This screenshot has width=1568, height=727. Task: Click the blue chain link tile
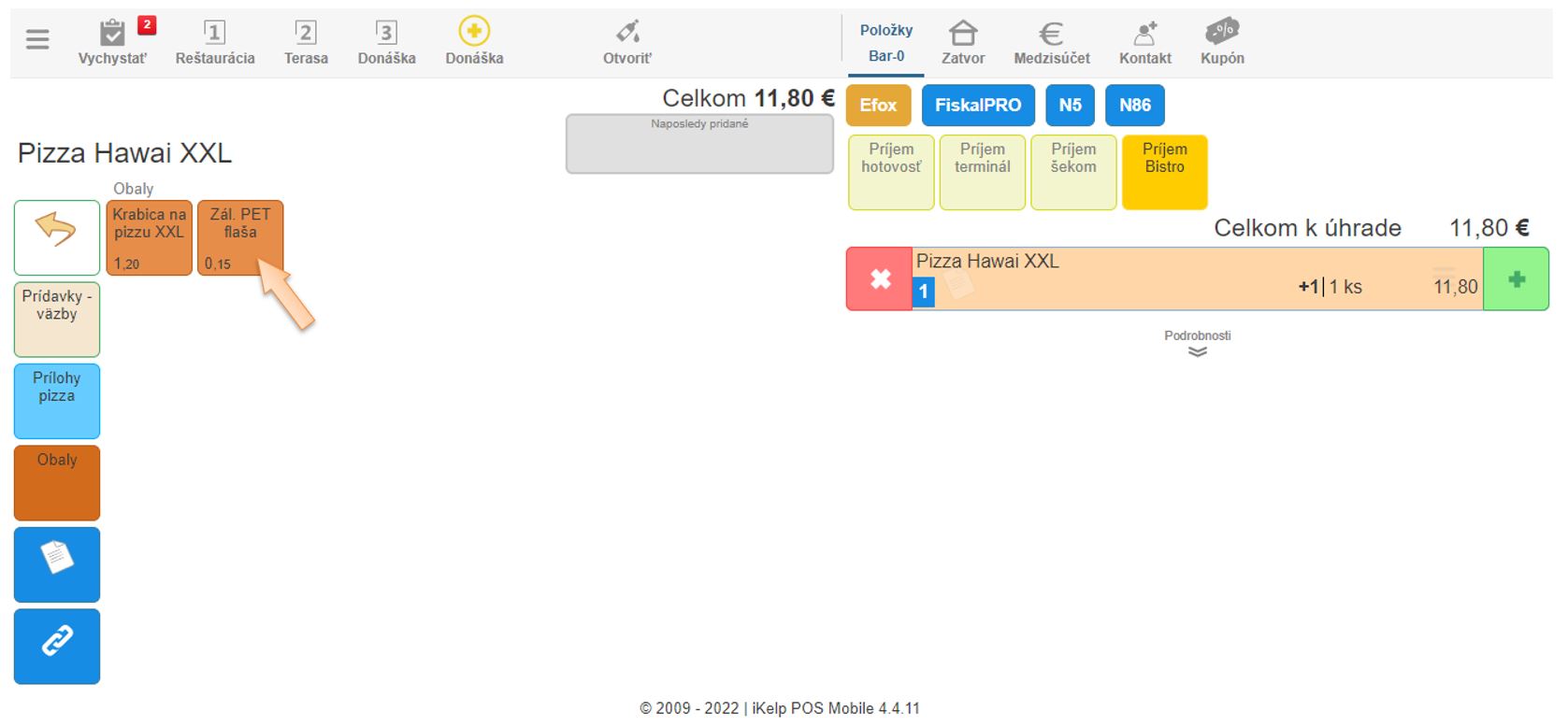(56, 646)
